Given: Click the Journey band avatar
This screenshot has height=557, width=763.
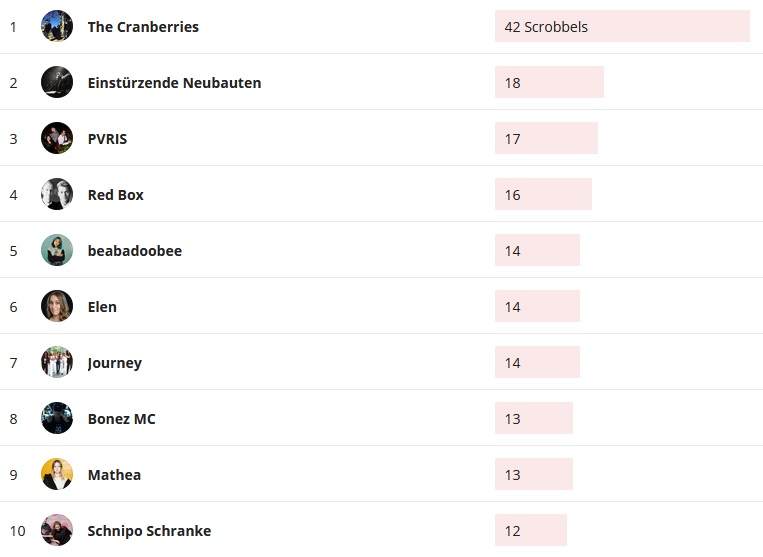Looking at the screenshot, I should click(57, 362).
